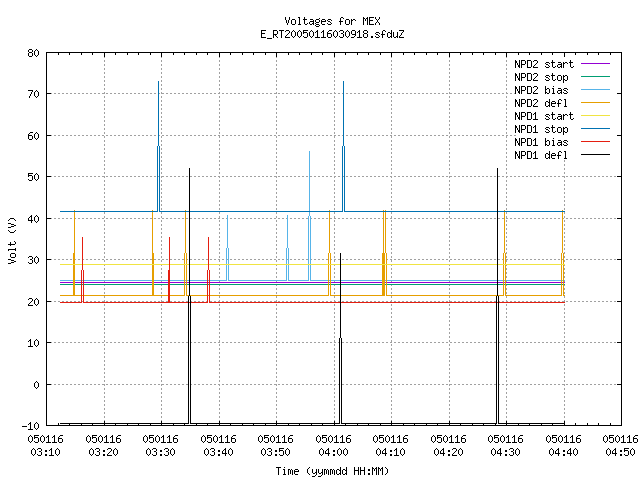
Task: Click the 30 tick label on voltage axis
Action: tap(33, 260)
